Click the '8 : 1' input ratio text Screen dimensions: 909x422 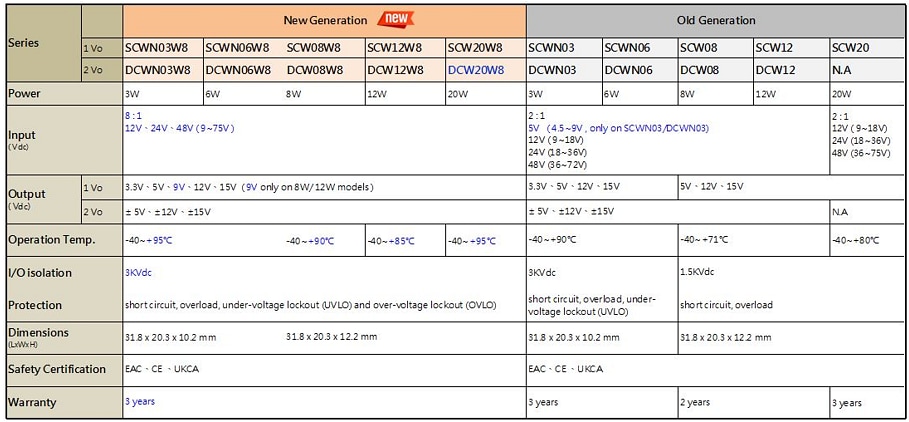tap(133, 116)
